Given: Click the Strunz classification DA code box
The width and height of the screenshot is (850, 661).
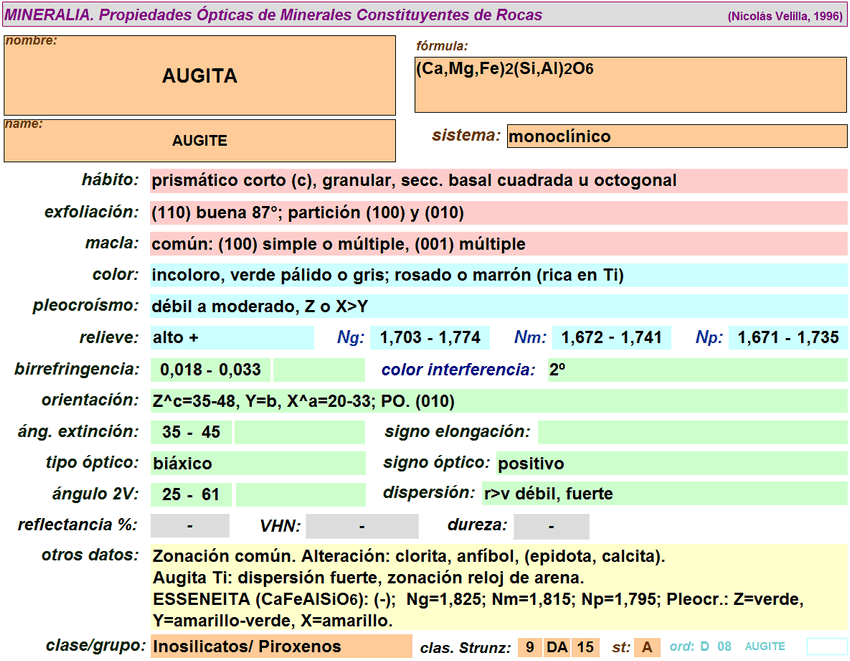Looking at the screenshot, I should point(557,647).
